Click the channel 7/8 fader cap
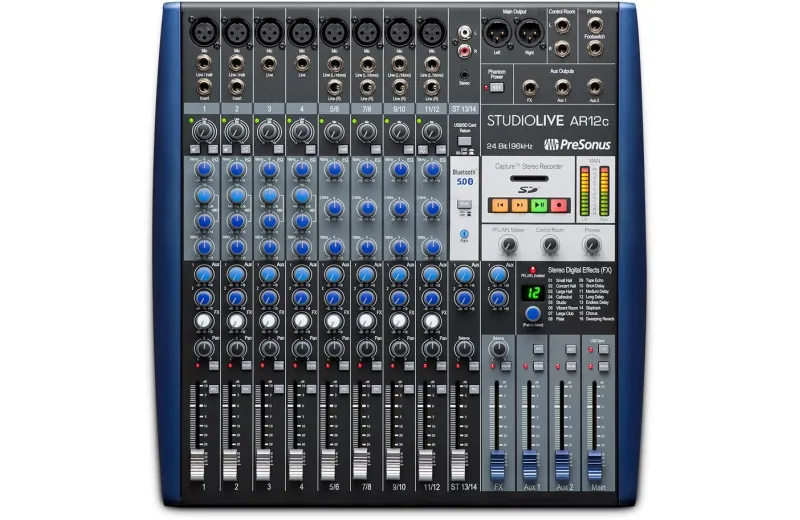The width and height of the screenshot is (800, 520). [x=360, y=463]
